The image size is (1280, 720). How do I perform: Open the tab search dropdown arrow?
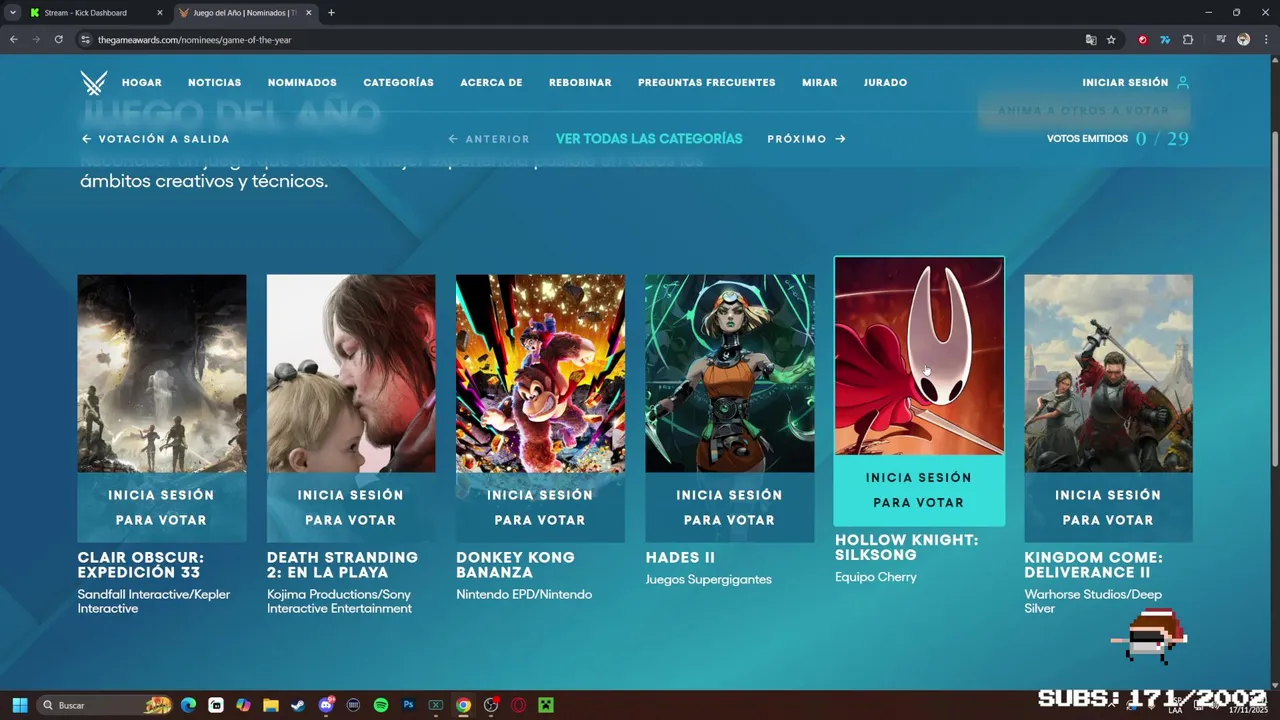(12, 13)
